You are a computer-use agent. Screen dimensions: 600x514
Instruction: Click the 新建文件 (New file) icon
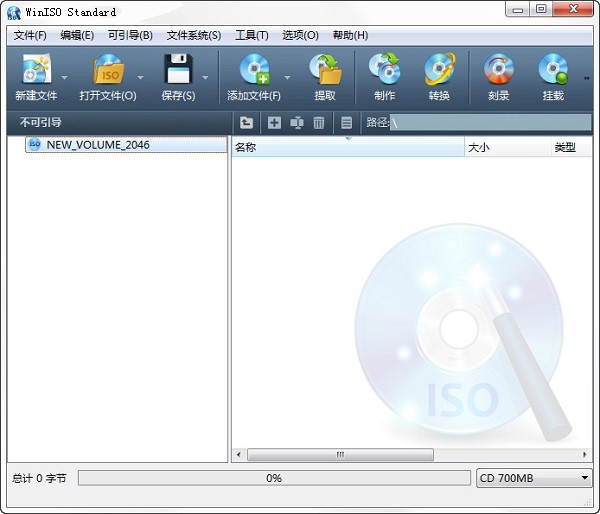pos(37,69)
